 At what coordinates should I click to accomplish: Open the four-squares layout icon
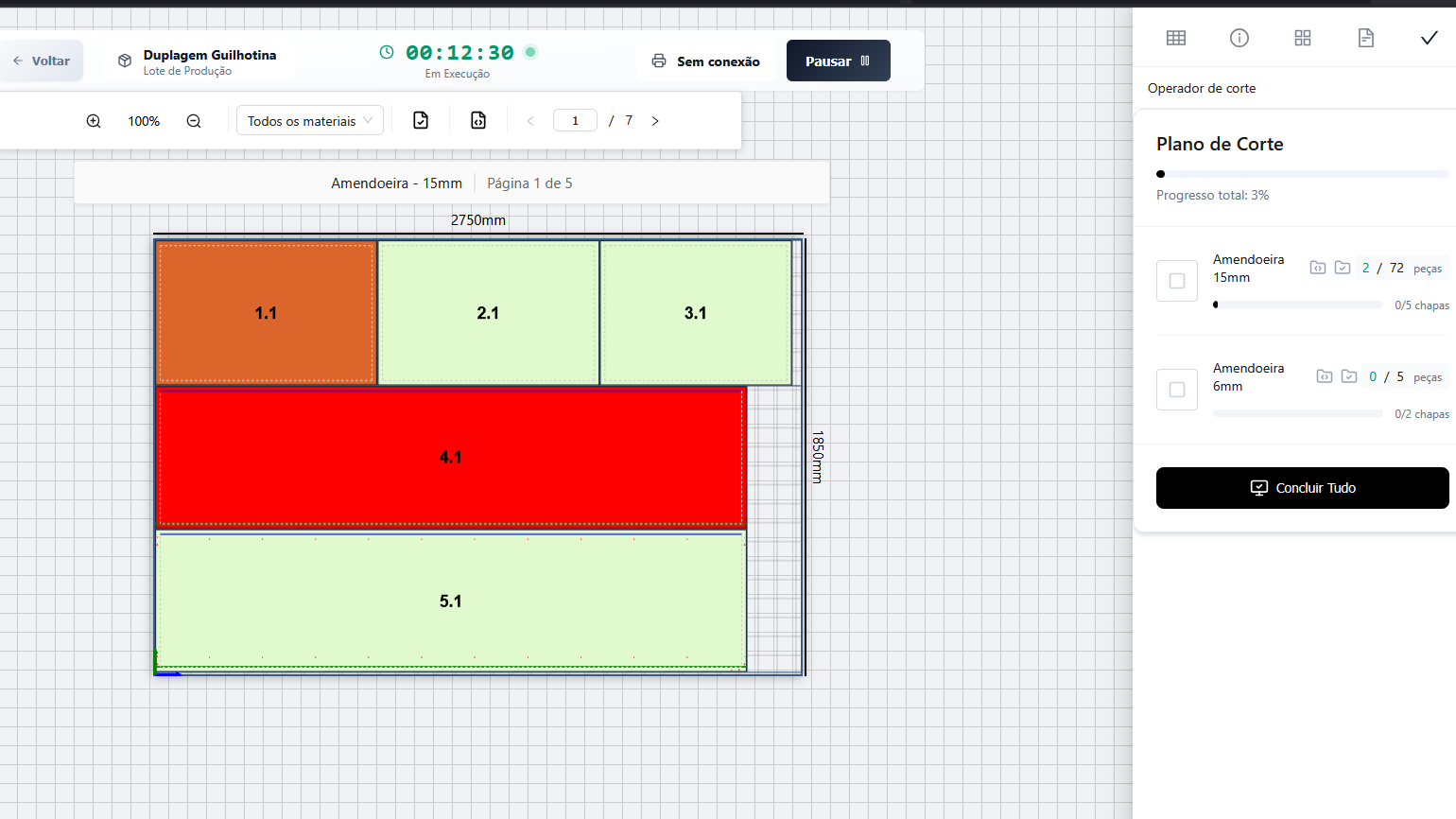[x=1302, y=38]
